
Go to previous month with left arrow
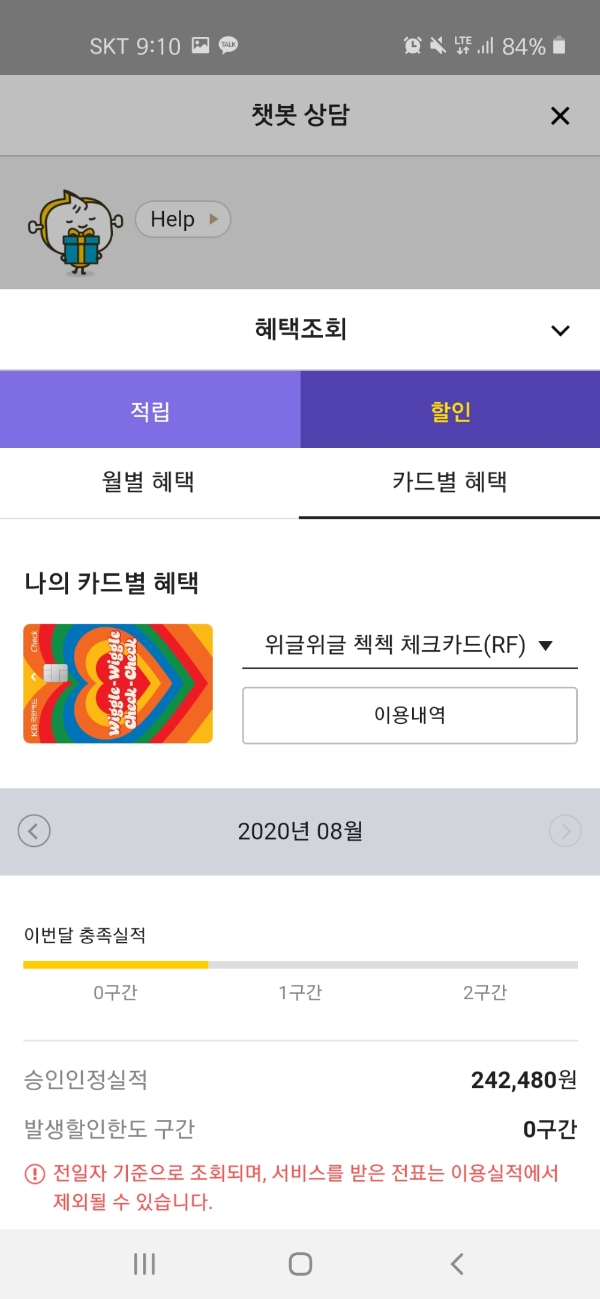tap(35, 831)
